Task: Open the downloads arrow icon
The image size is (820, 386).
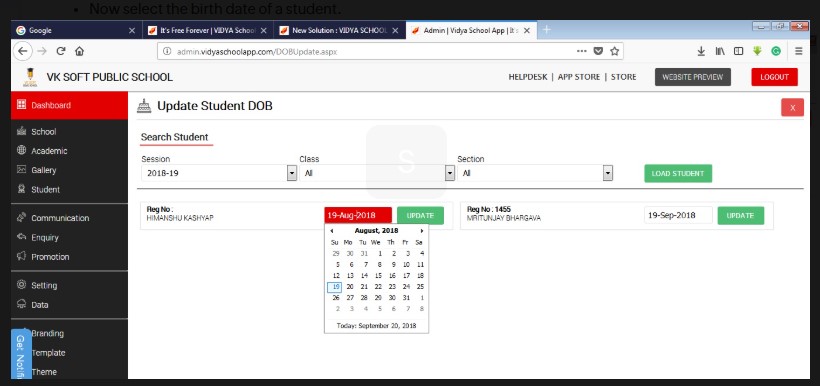Action: tap(701, 51)
